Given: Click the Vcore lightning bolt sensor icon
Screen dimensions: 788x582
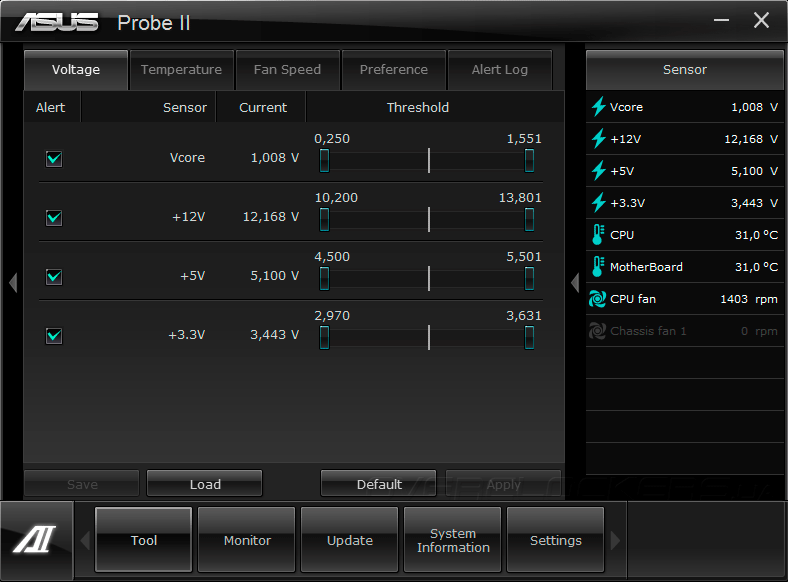Looking at the screenshot, I should (598, 107).
